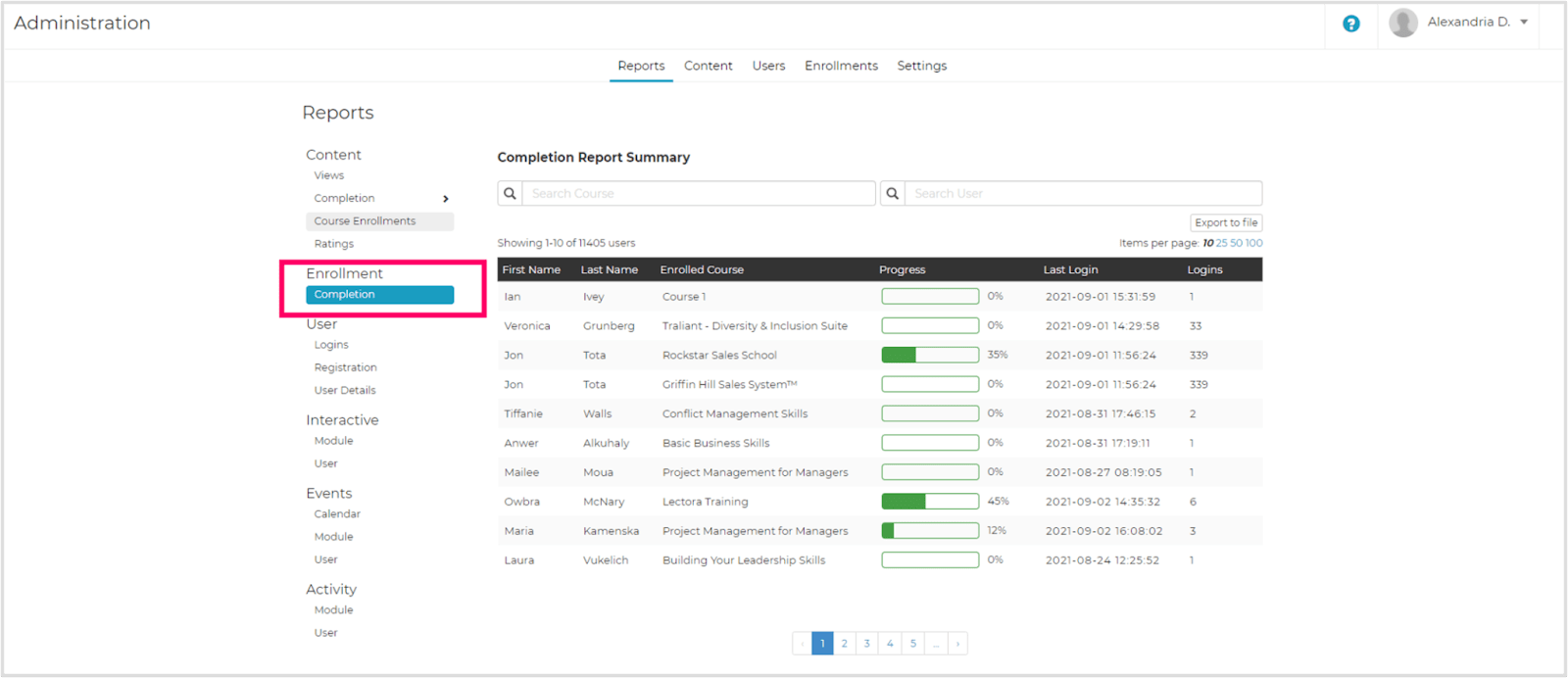The image size is (1568, 678).
Task: Open the Enrollments tab
Action: [x=841, y=66]
